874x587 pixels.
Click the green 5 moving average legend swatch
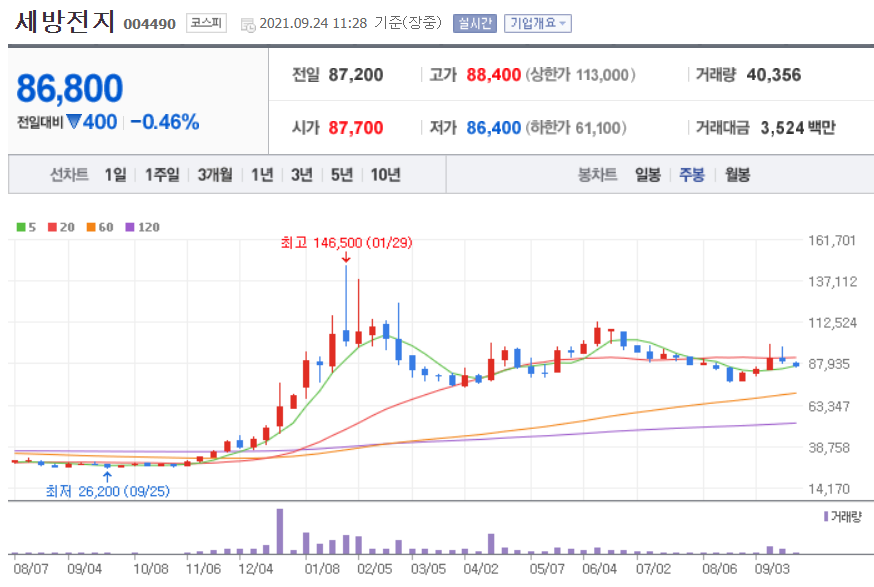click(x=21, y=227)
